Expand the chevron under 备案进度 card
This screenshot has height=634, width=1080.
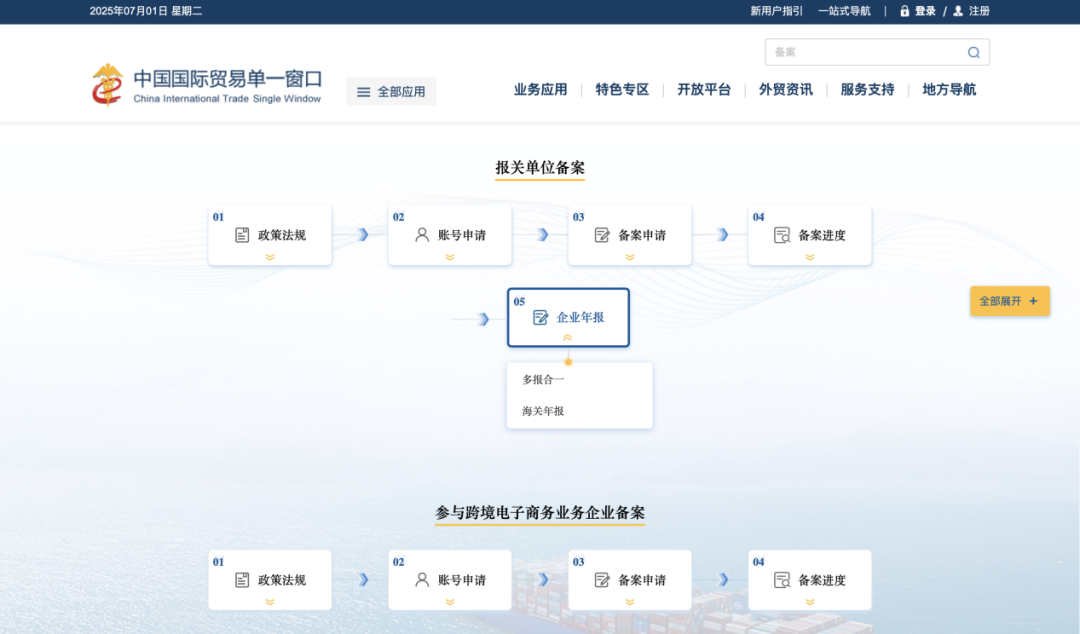809,258
